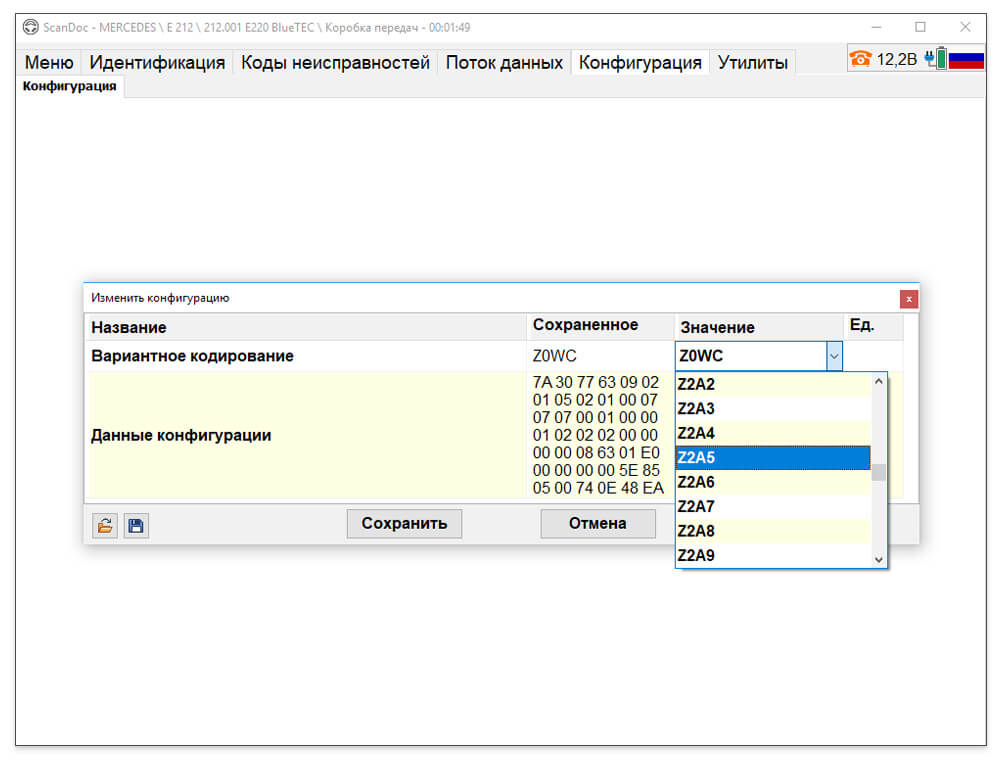Choose Z2A8 from the value list
1000x766 pixels.
[x=772, y=531]
